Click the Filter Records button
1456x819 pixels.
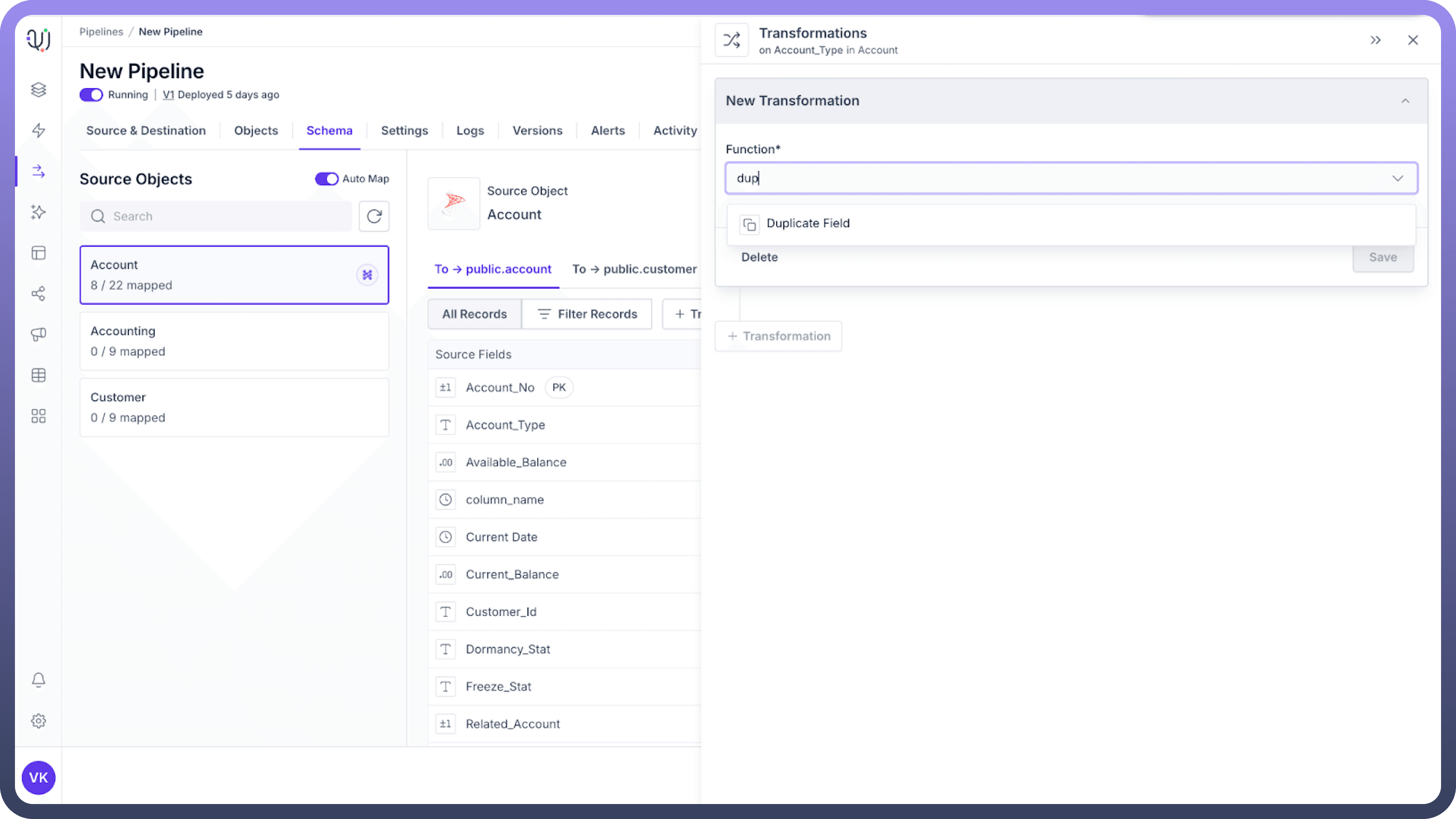(587, 314)
